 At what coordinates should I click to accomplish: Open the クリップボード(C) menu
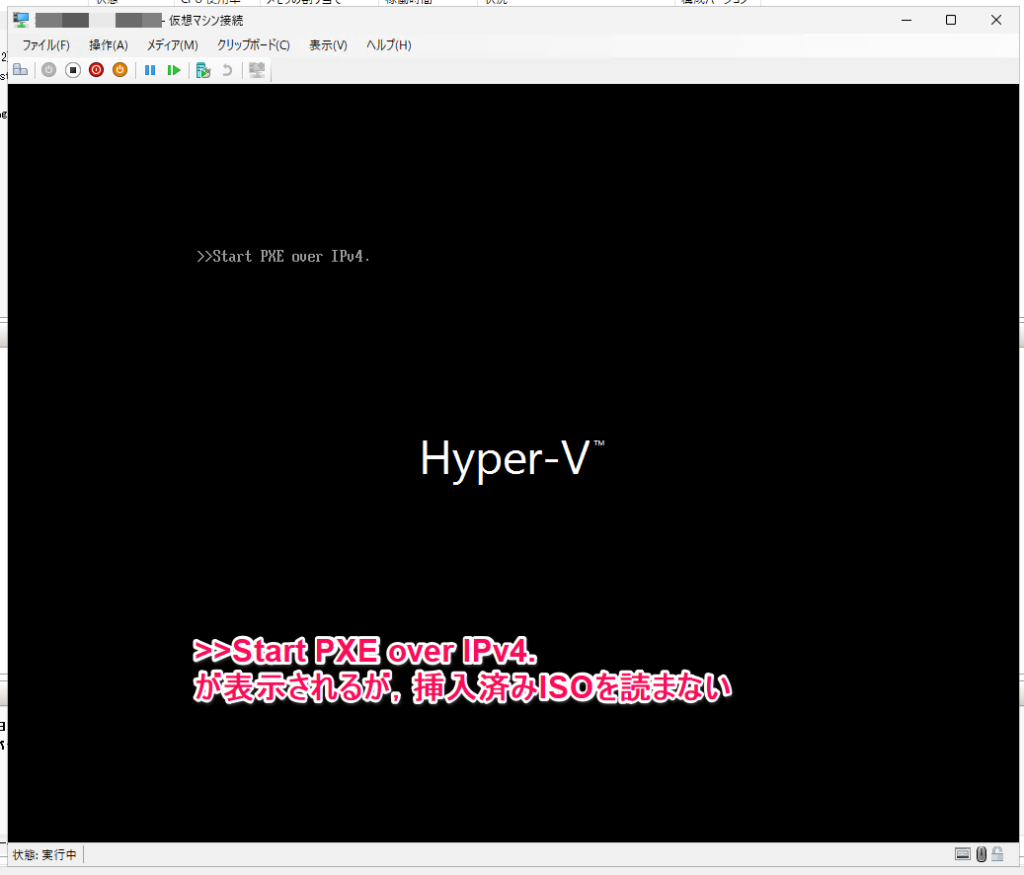click(x=253, y=45)
